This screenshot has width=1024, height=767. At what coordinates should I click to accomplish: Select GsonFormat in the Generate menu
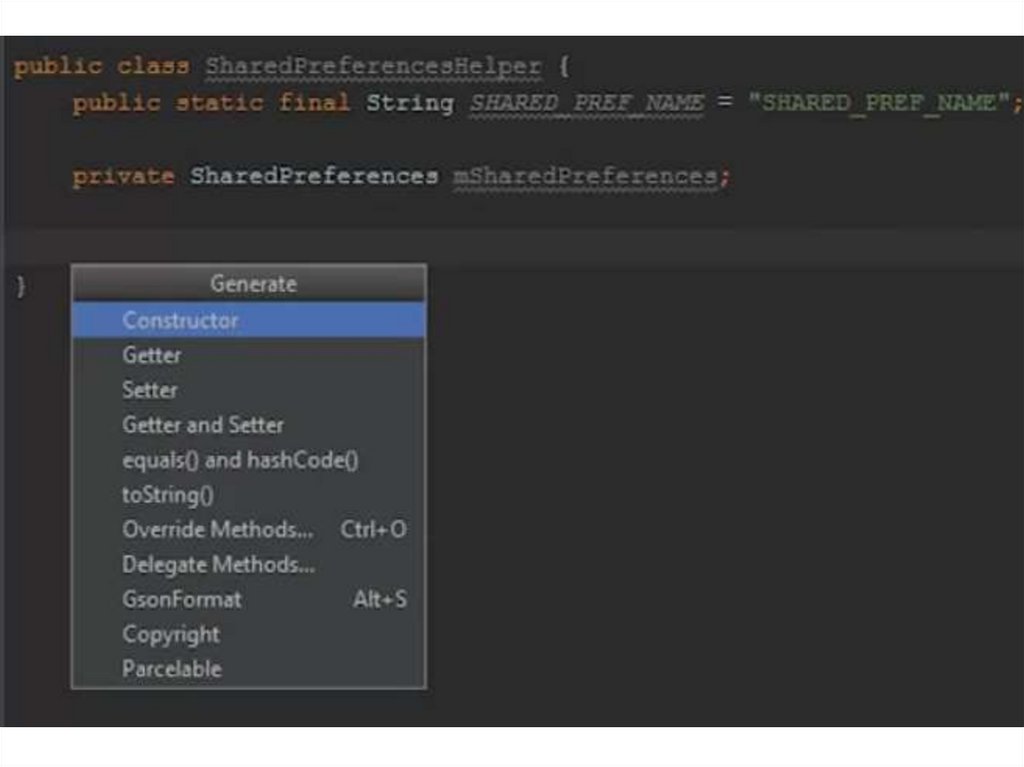coord(182,600)
